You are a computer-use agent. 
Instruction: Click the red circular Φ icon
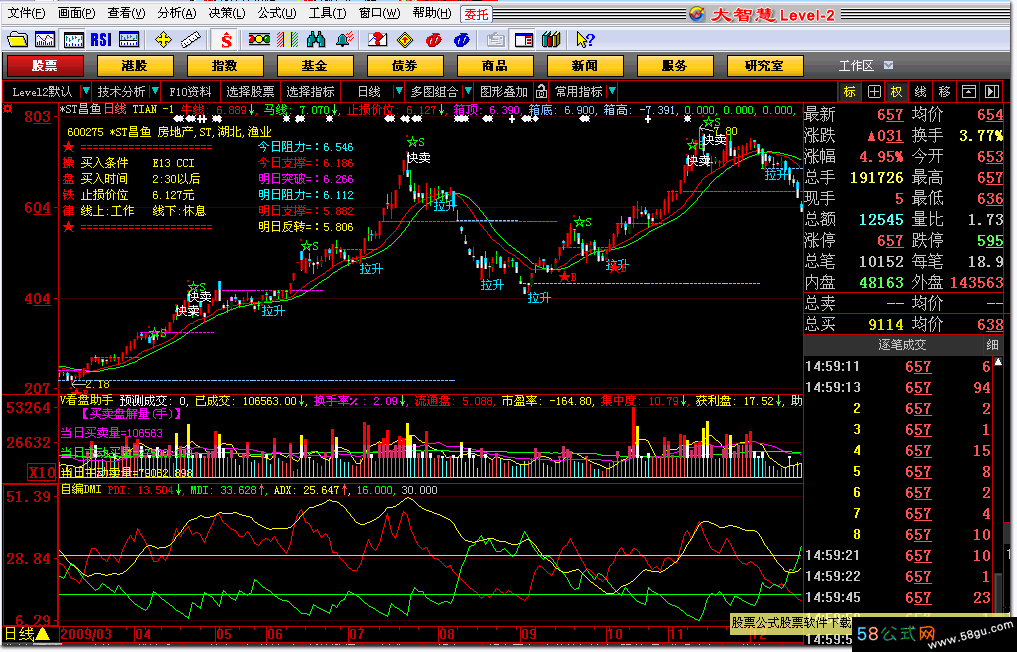pyautogui.click(x=434, y=40)
